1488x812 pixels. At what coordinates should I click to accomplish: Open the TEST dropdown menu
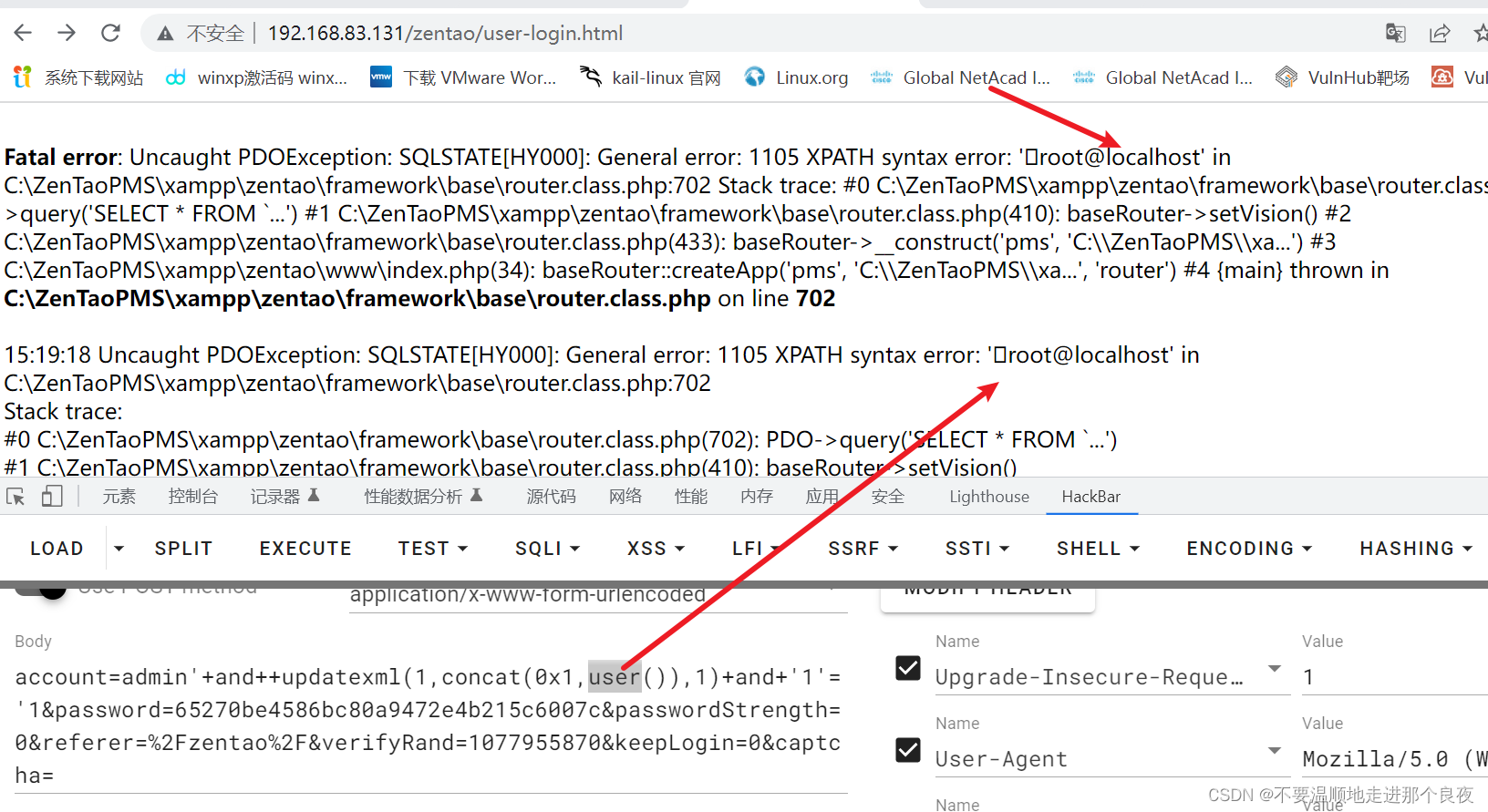coord(433,549)
